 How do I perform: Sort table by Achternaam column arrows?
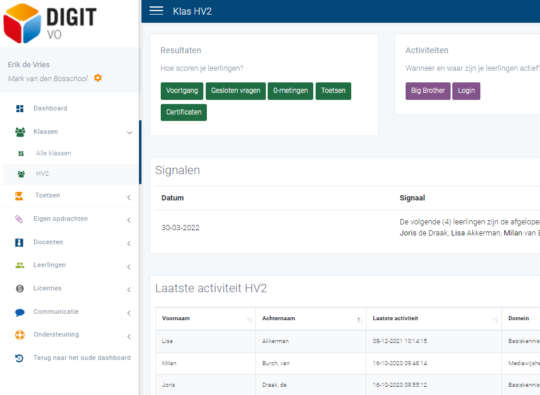click(x=360, y=320)
